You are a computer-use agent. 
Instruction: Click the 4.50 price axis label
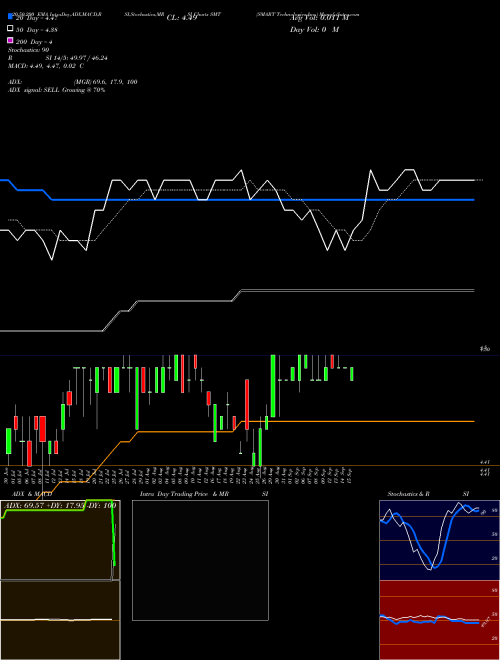coord(485,349)
